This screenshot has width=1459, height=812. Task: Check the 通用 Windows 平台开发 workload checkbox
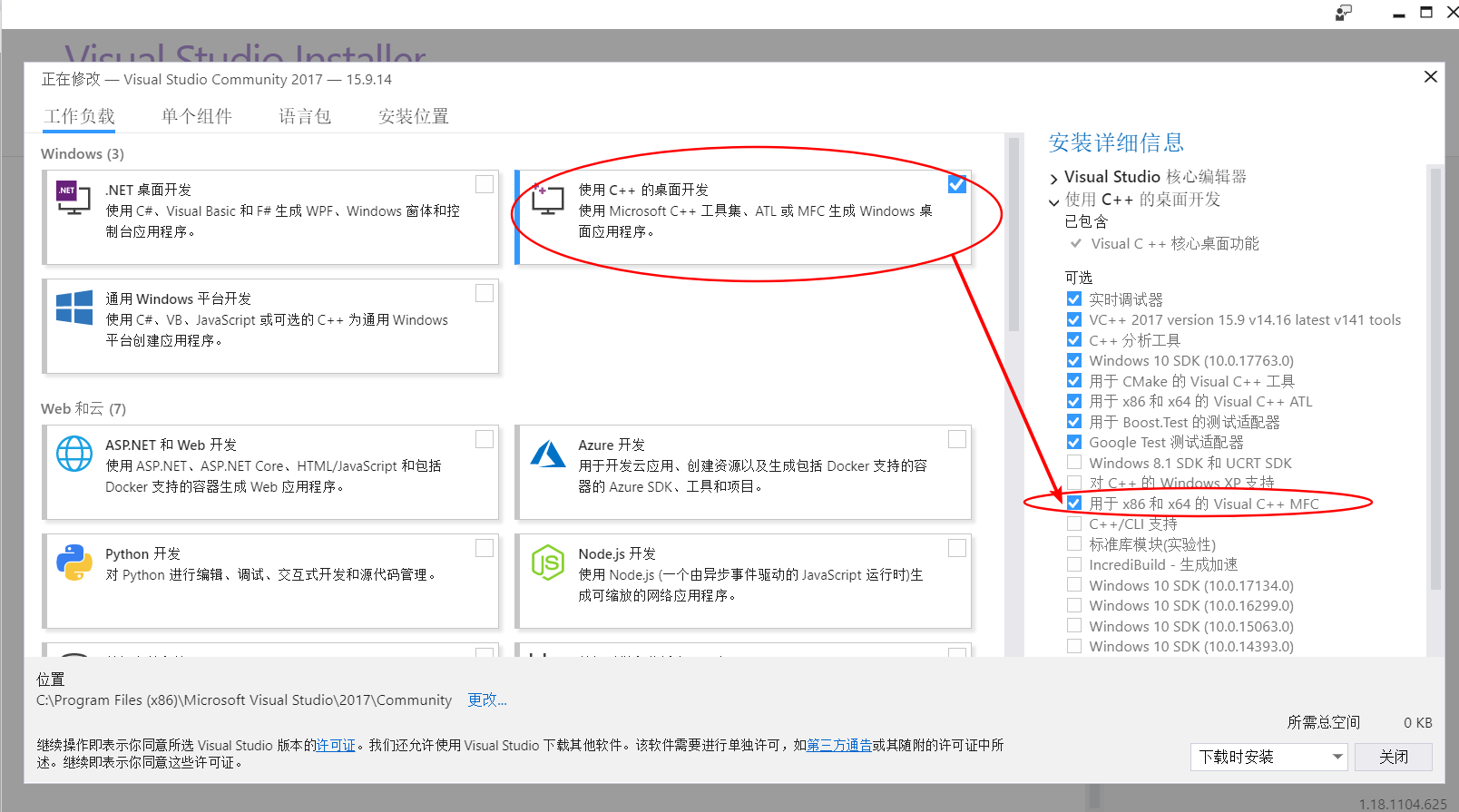coord(485,293)
